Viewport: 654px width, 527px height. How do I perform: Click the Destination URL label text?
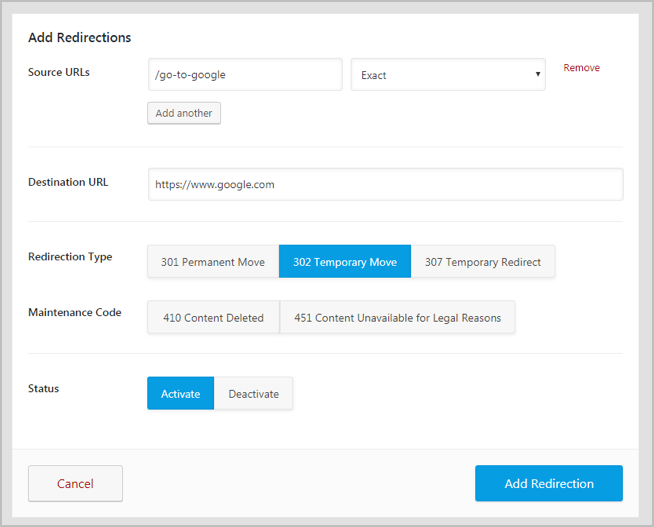68,182
